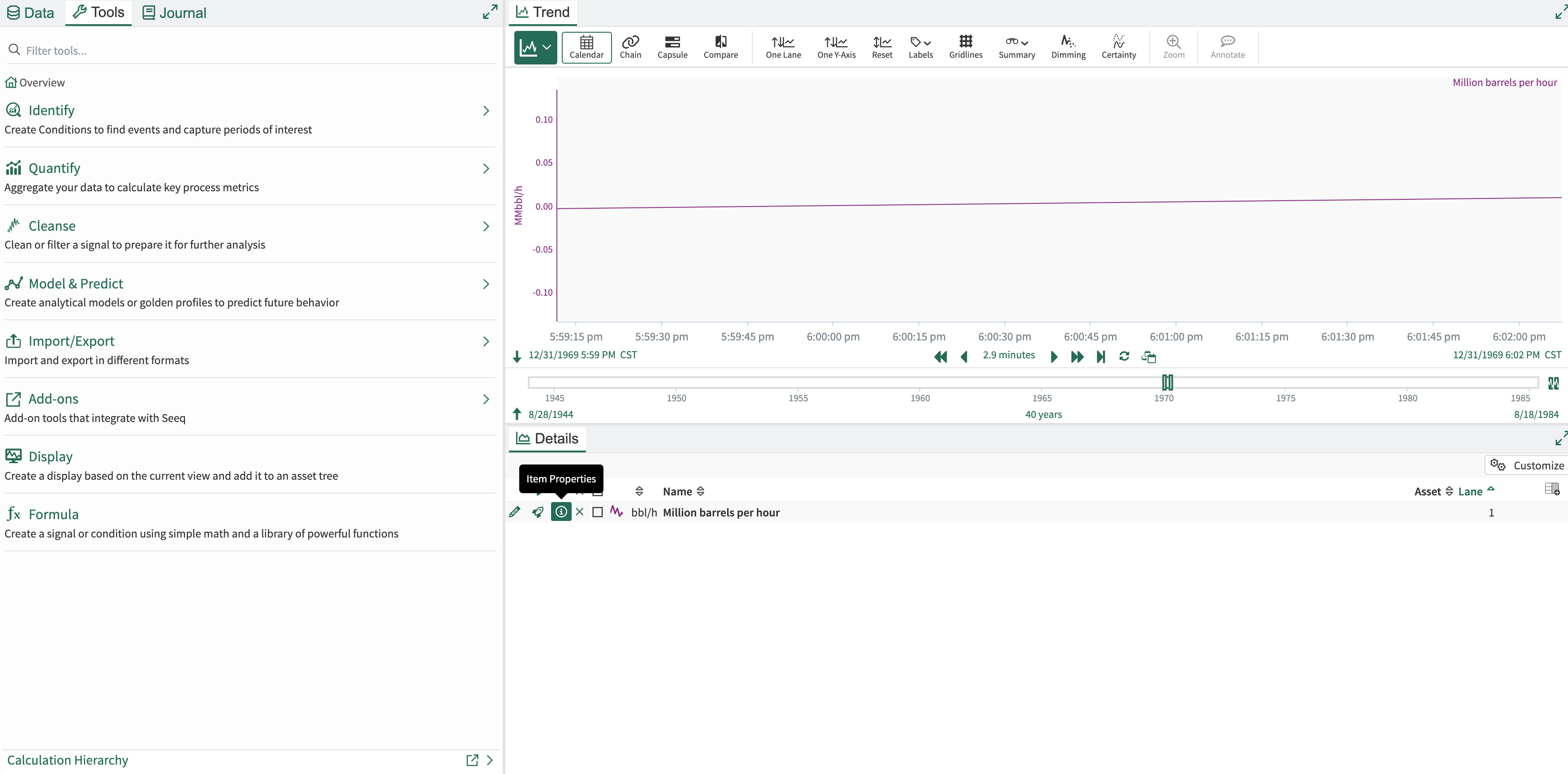
Task: Click the One Y-Axis icon
Action: click(836, 46)
